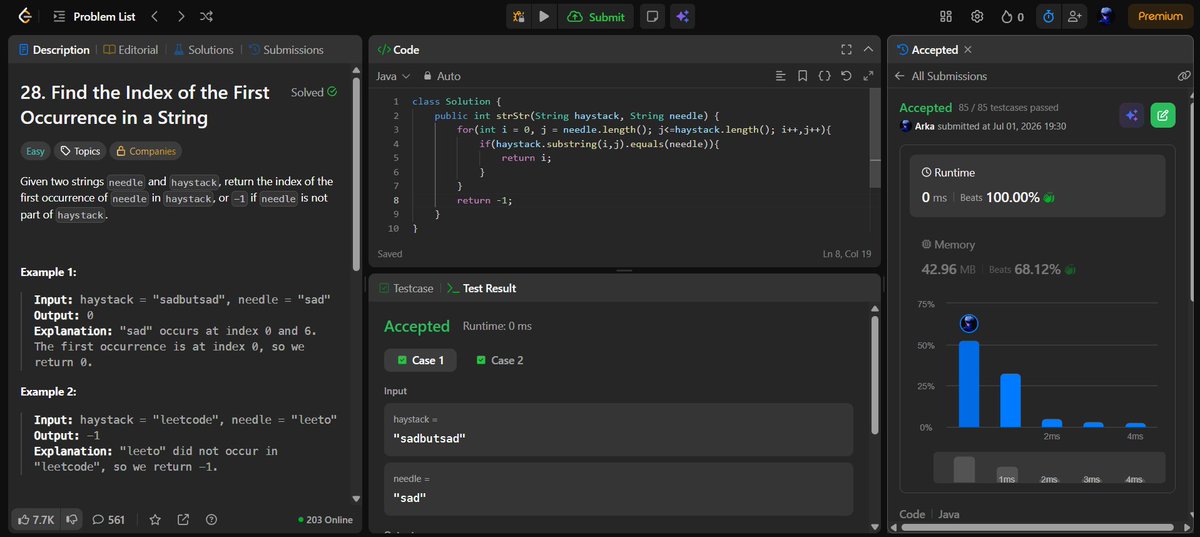Expand the Topics tag
1200x537 pixels.
click(x=80, y=151)
